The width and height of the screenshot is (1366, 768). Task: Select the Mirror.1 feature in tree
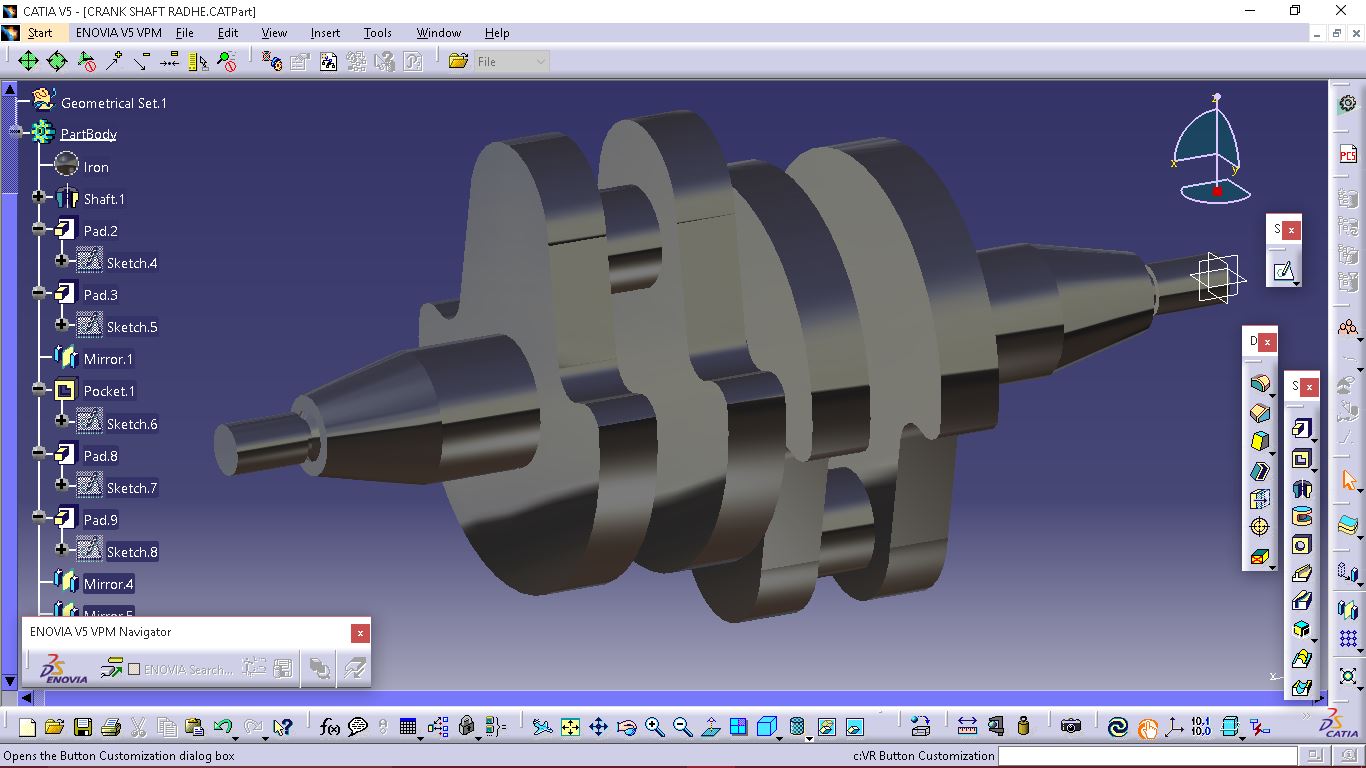[108, 359]
